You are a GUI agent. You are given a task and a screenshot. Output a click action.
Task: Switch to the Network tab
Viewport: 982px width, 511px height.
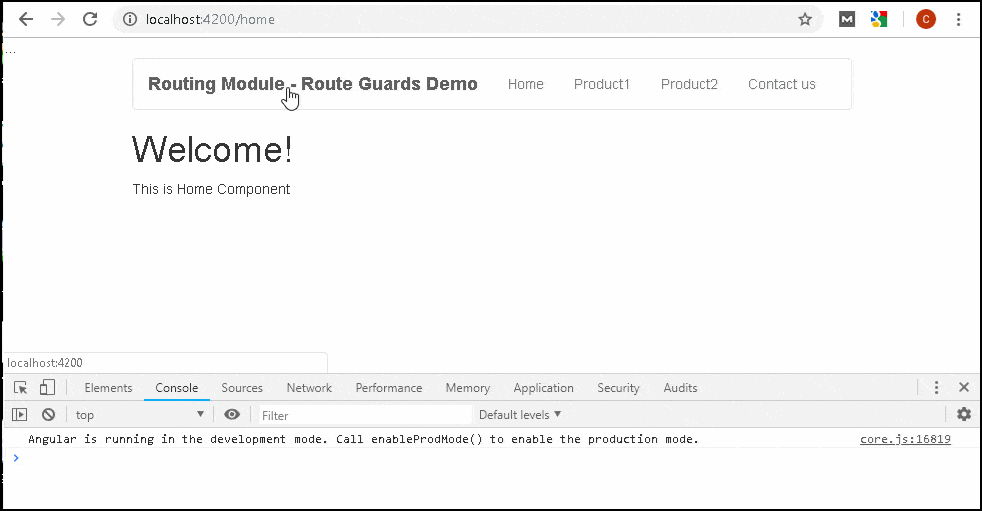tap(309, 388)
